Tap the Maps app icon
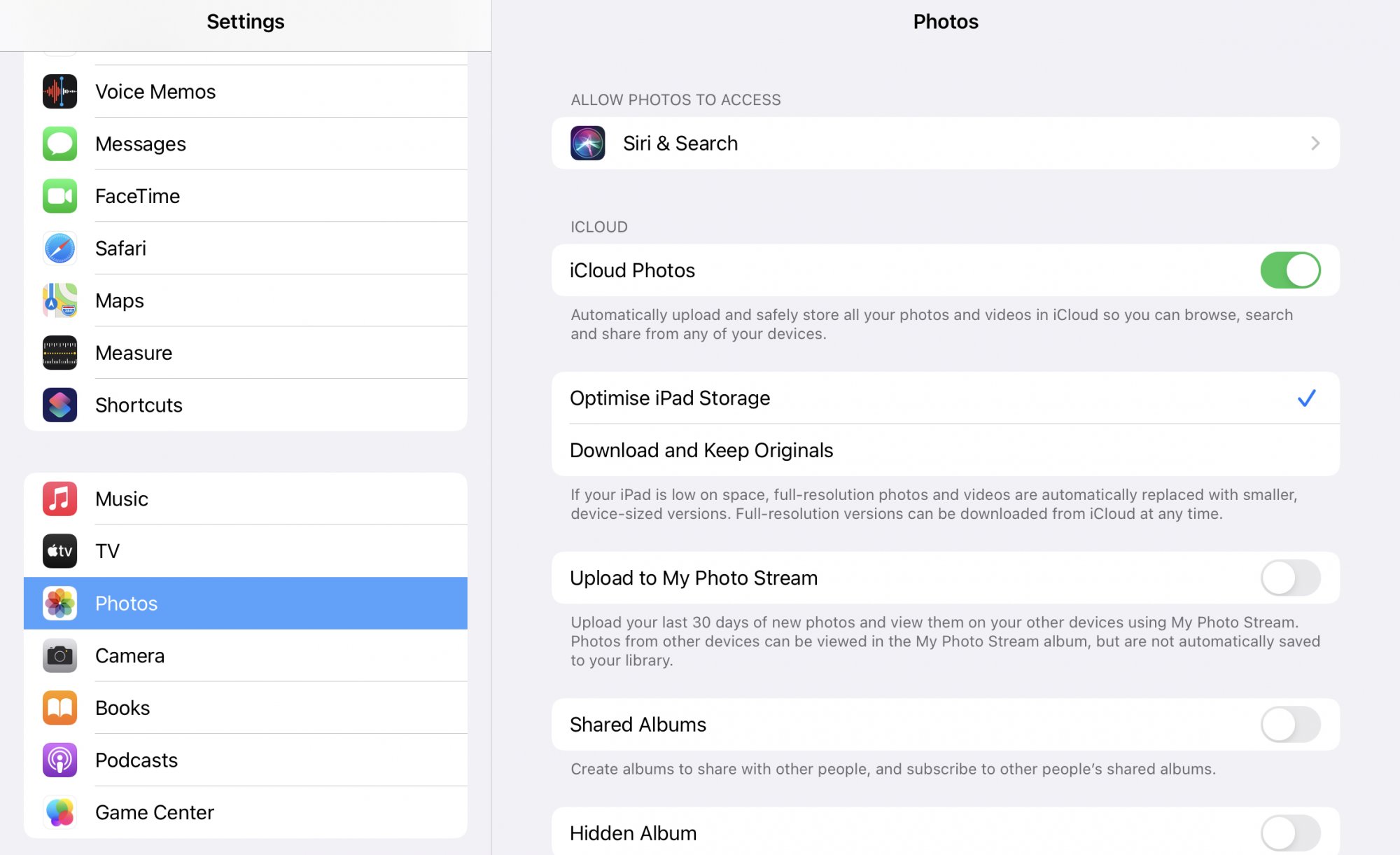This screenshot has height=855, width=1400. click(x=59, y=300)
